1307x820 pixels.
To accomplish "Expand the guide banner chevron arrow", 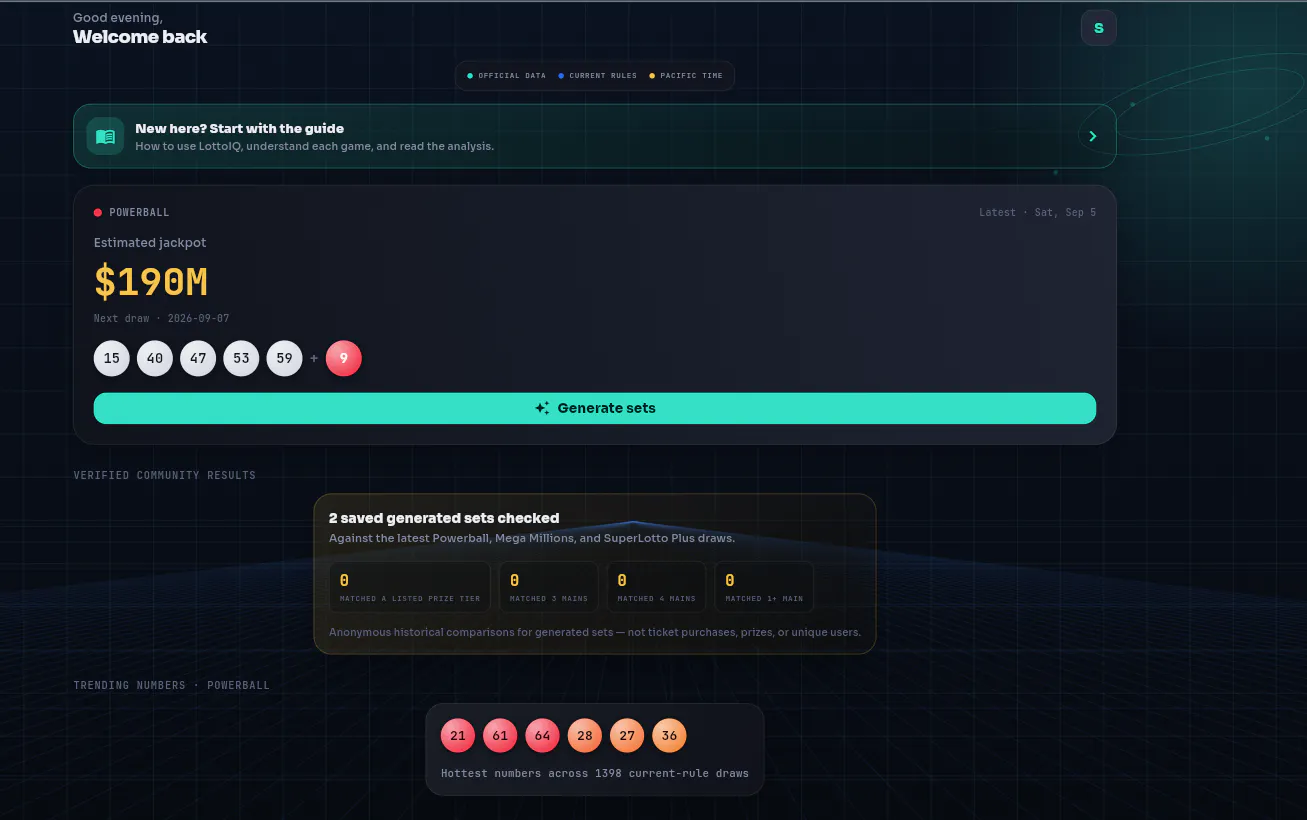I will (x=1092, y=136).
